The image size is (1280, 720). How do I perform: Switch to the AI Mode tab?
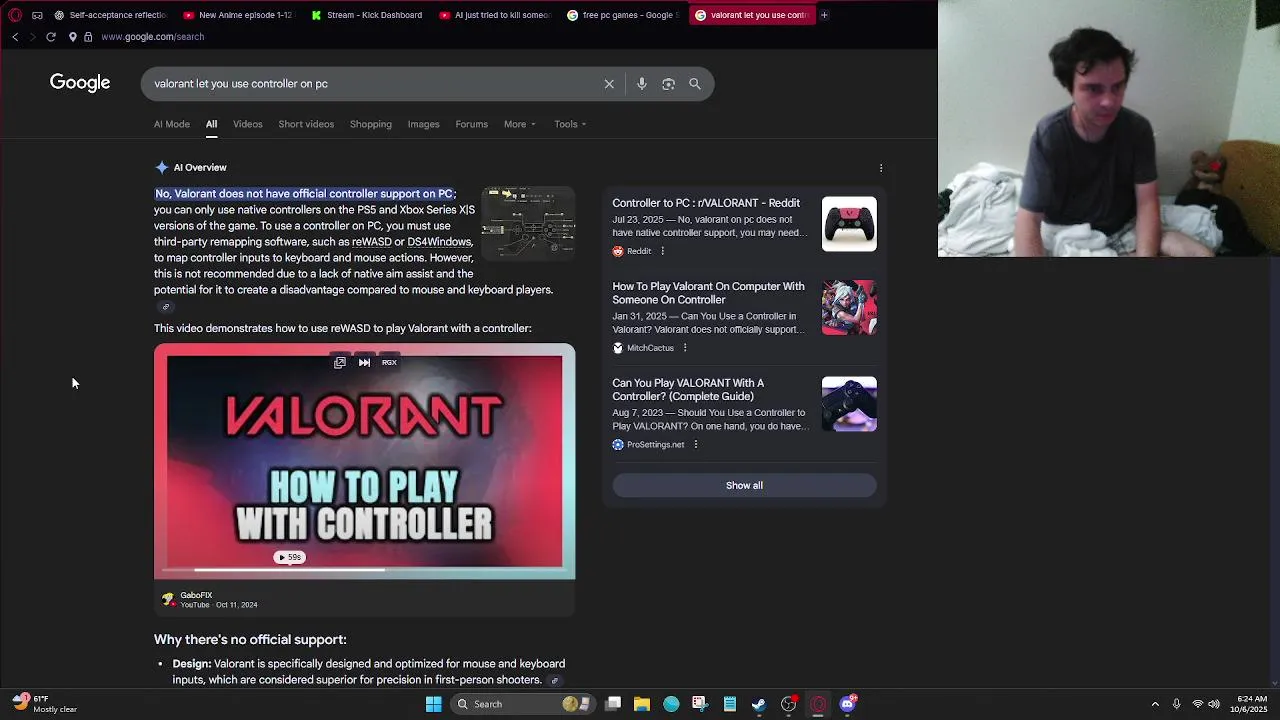click(172, 124)
